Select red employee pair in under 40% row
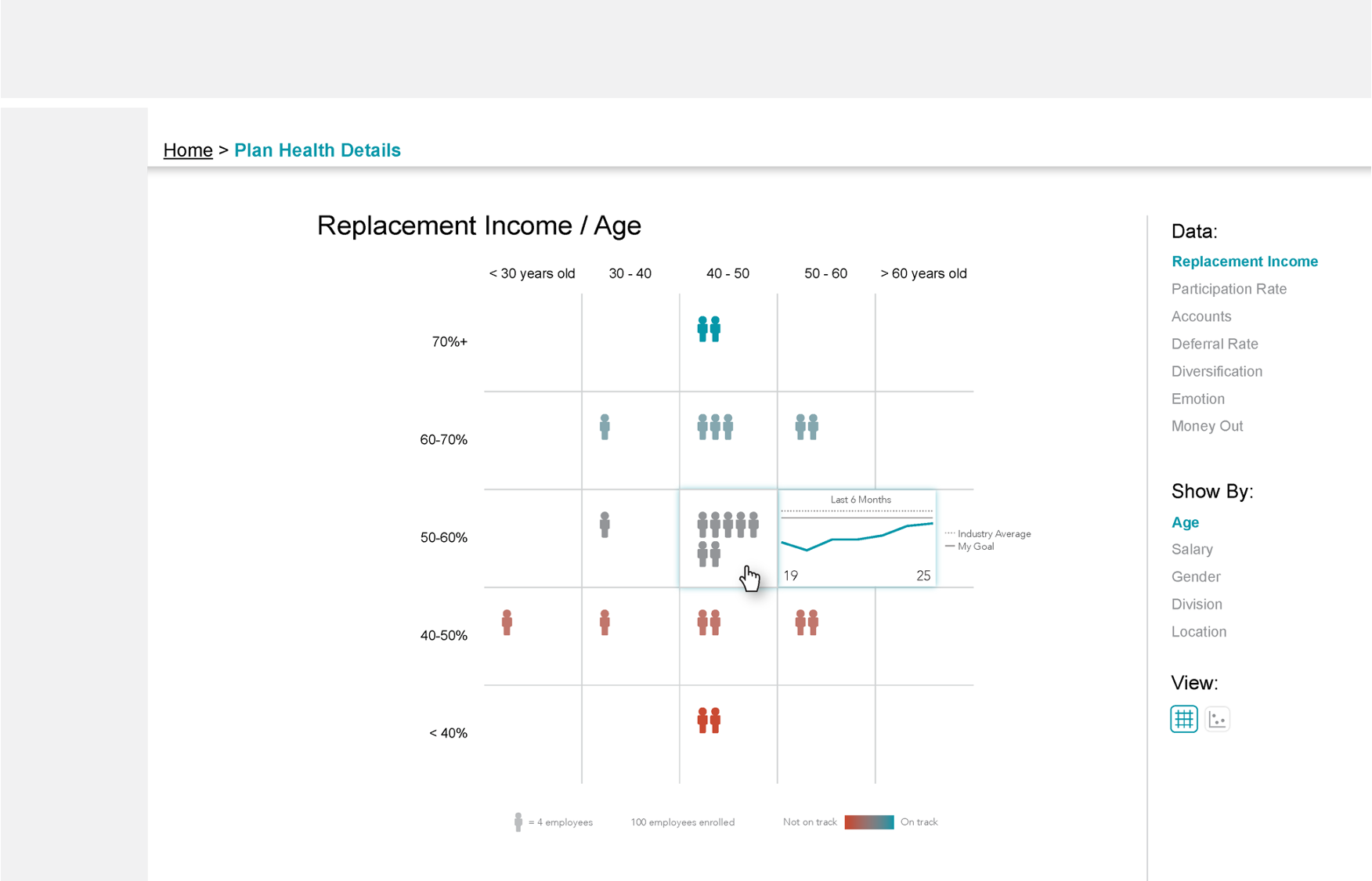 (x=709, y=720)
